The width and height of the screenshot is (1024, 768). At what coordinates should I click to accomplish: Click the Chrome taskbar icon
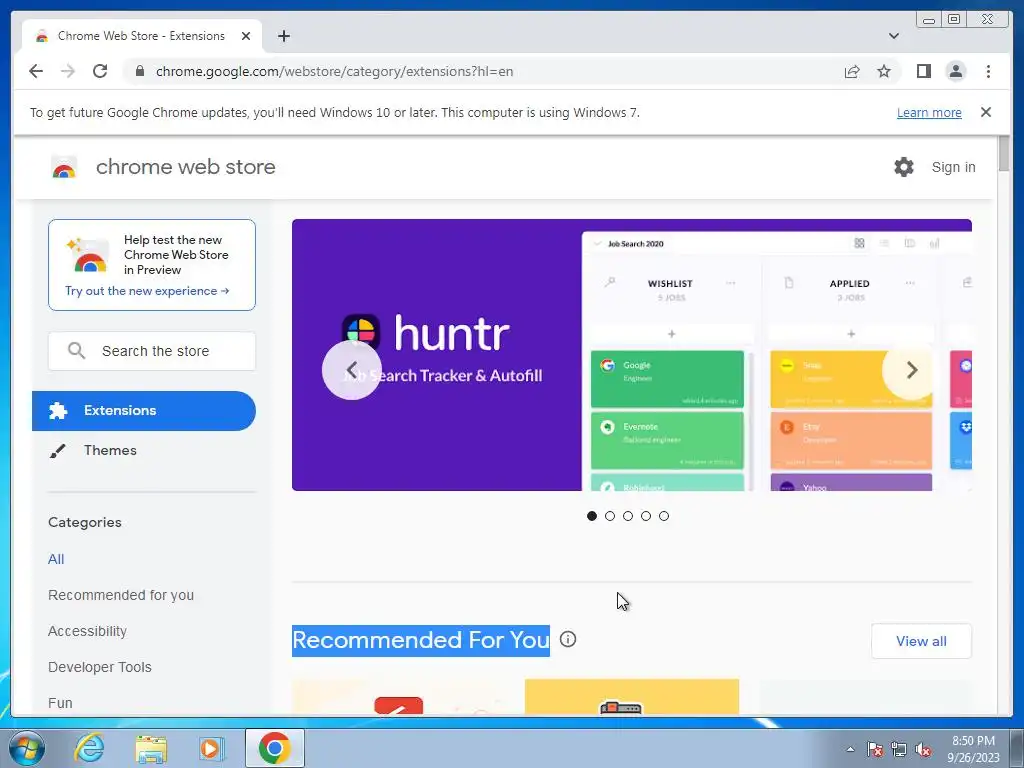click(274, 748)
